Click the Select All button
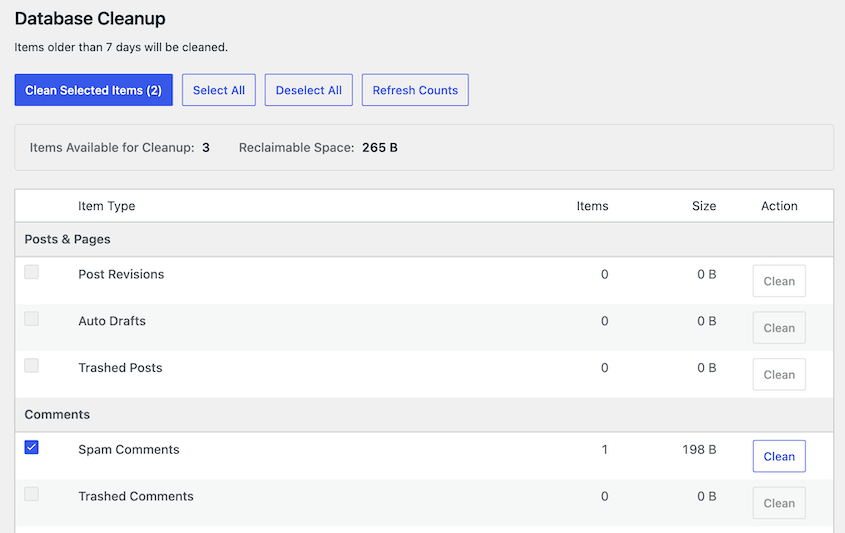This screenshot has width=845, height=533. click(219, 90)
